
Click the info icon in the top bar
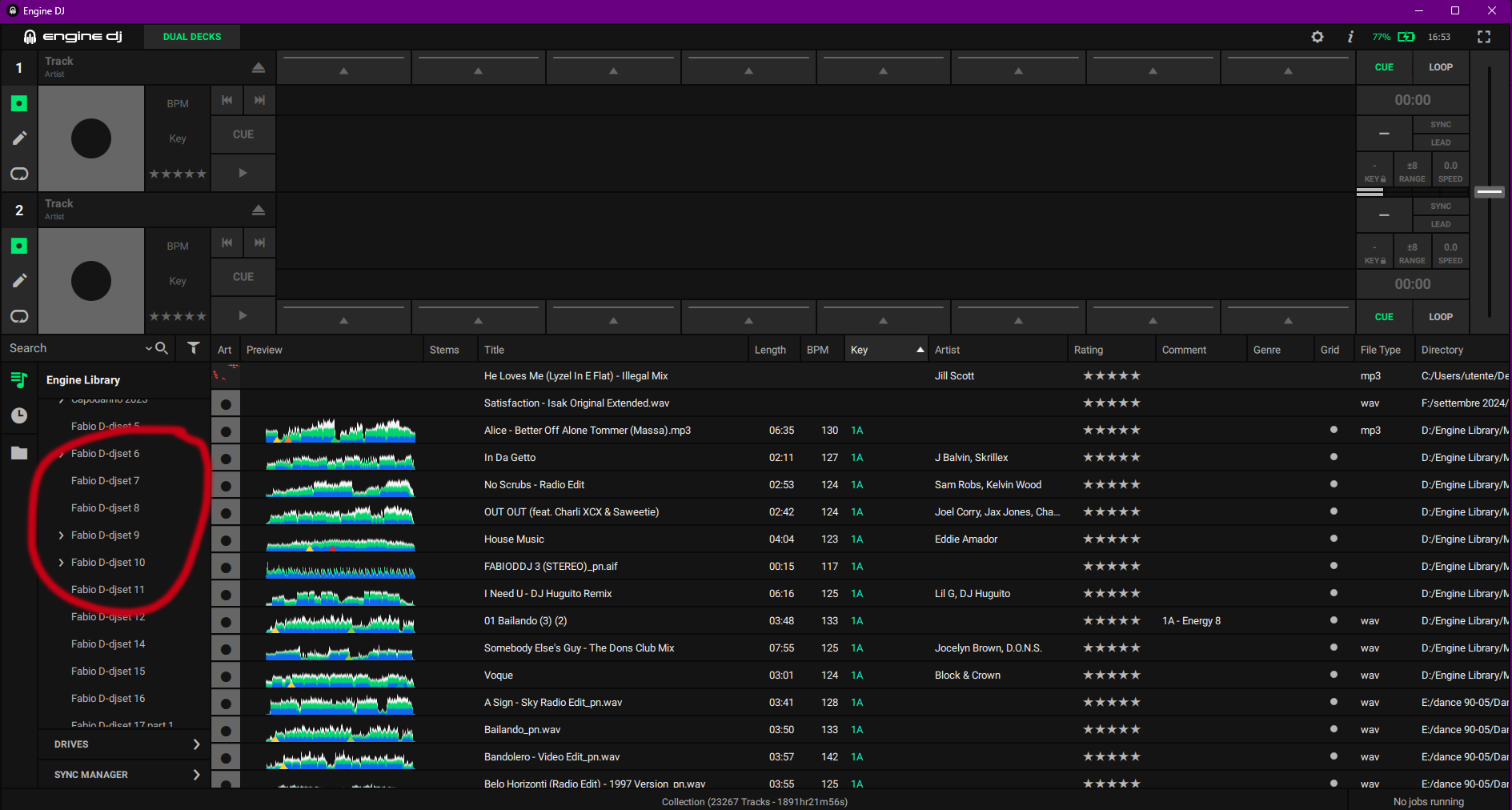click(1350, 37)
